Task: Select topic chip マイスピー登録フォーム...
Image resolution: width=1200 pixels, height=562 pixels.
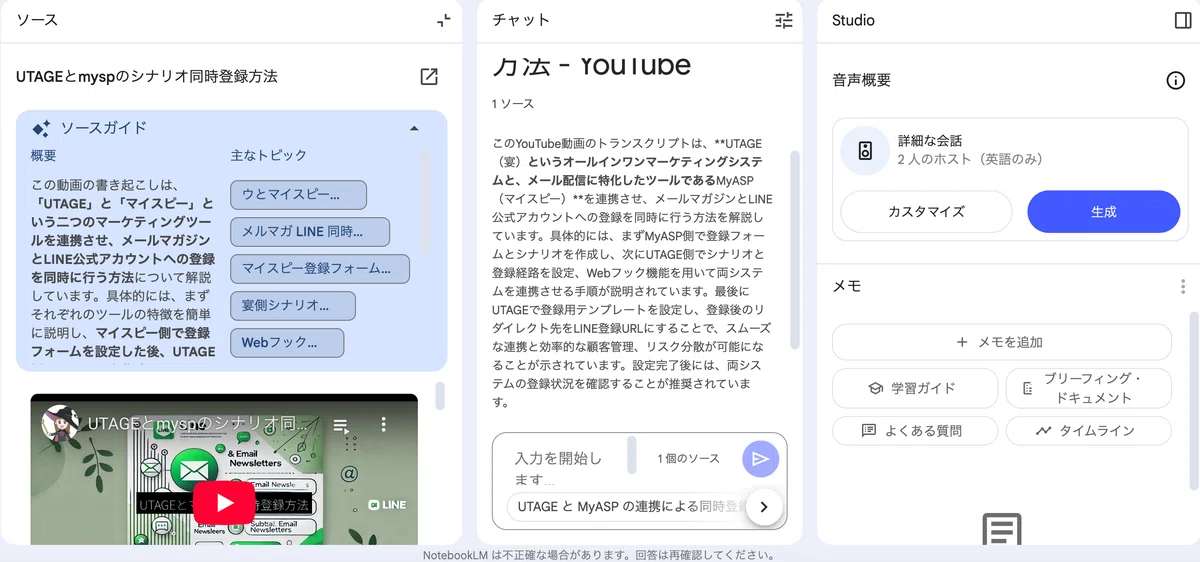Action: [319, 269]
